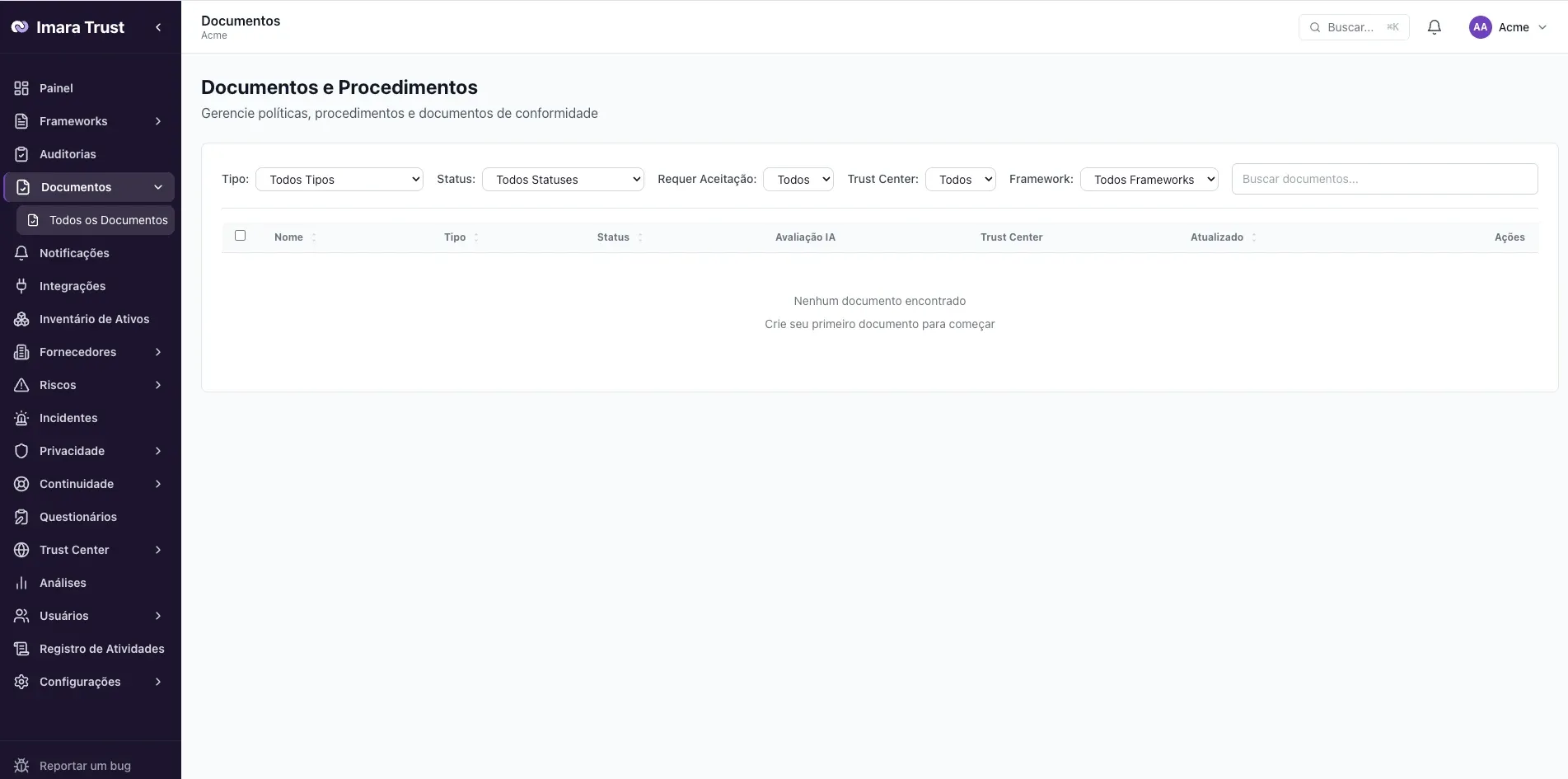Open the Usuários sidebar menu
The height and width of the screenshot is (779, 1568).
coord(89,616)
